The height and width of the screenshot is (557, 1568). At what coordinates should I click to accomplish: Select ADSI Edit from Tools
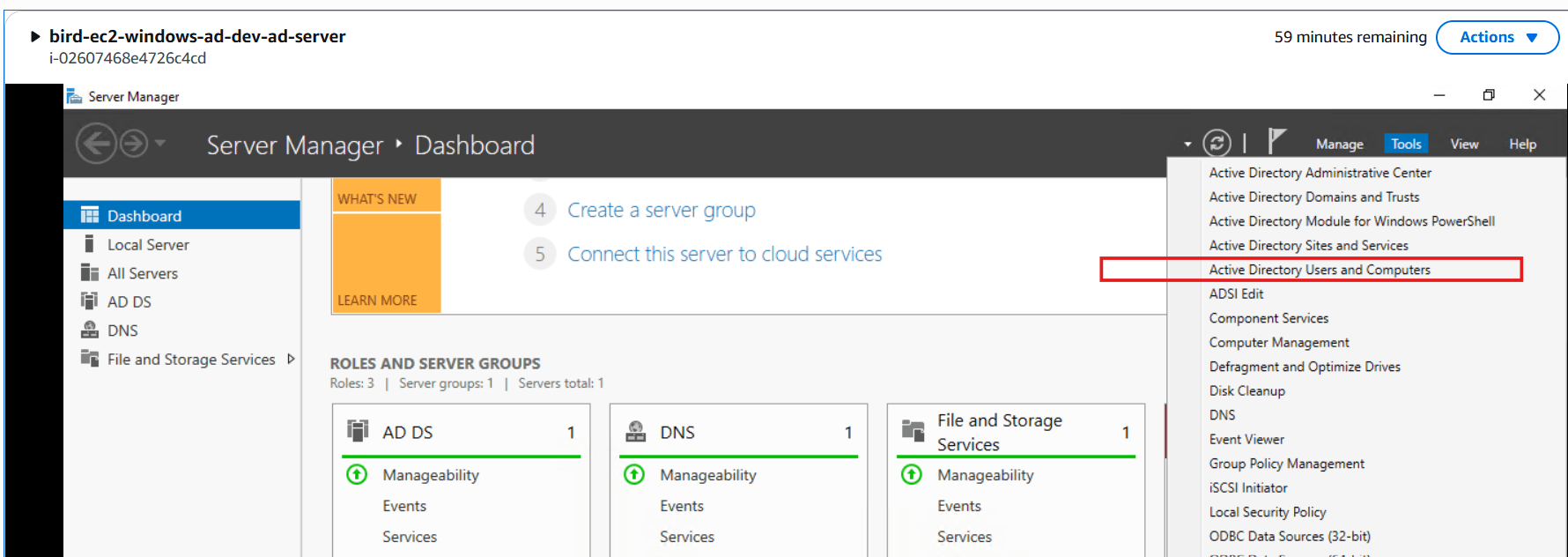pyautogui.click(x=1236, y=293)
